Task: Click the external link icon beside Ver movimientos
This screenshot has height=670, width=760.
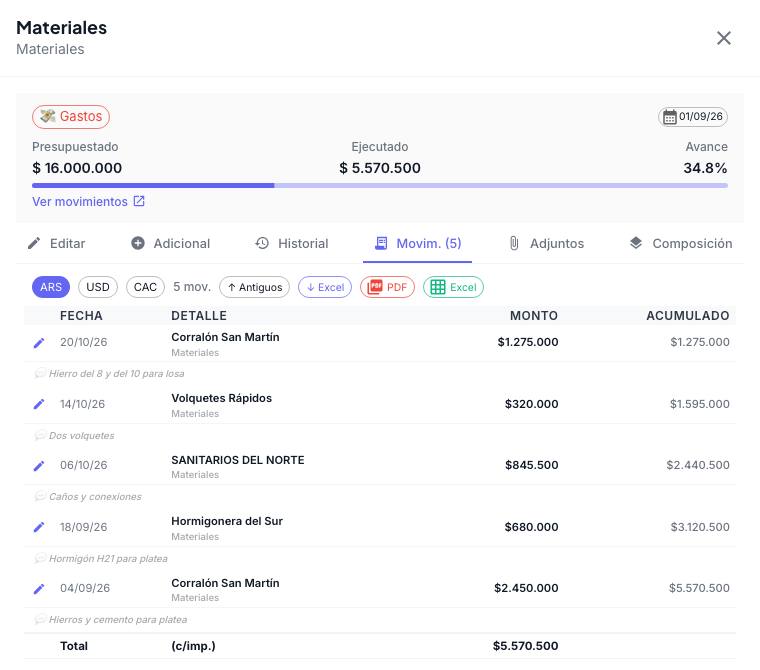Action: pyautogui.click(x=139, y=201)
